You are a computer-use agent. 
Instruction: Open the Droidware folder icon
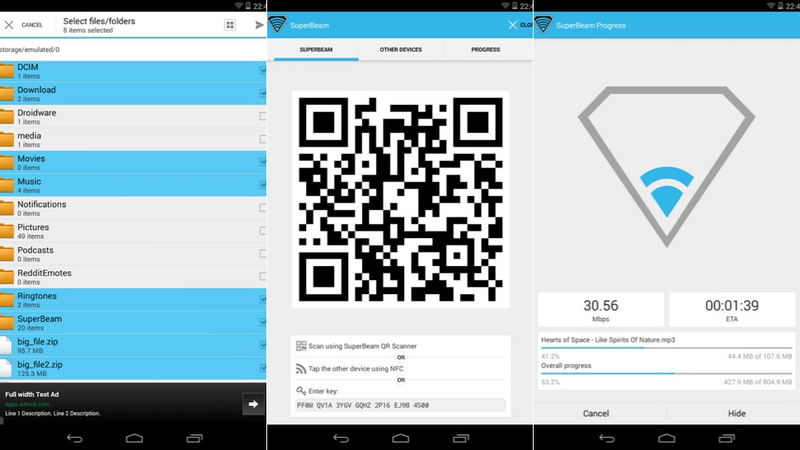tap(7, 116)
